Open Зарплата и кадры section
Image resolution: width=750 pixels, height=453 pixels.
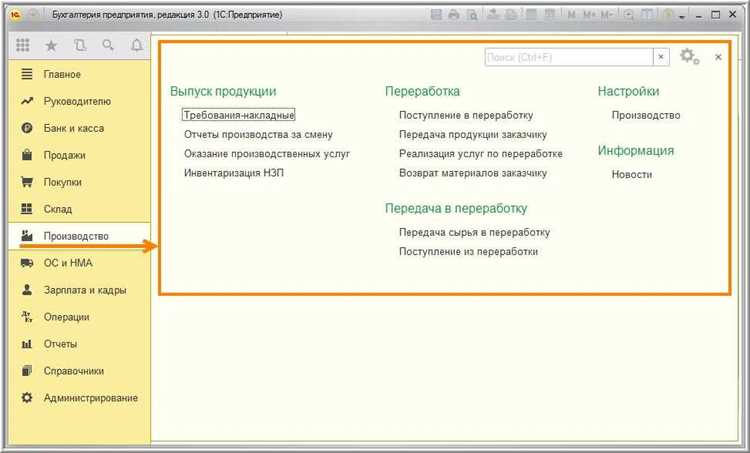point(79,290)
